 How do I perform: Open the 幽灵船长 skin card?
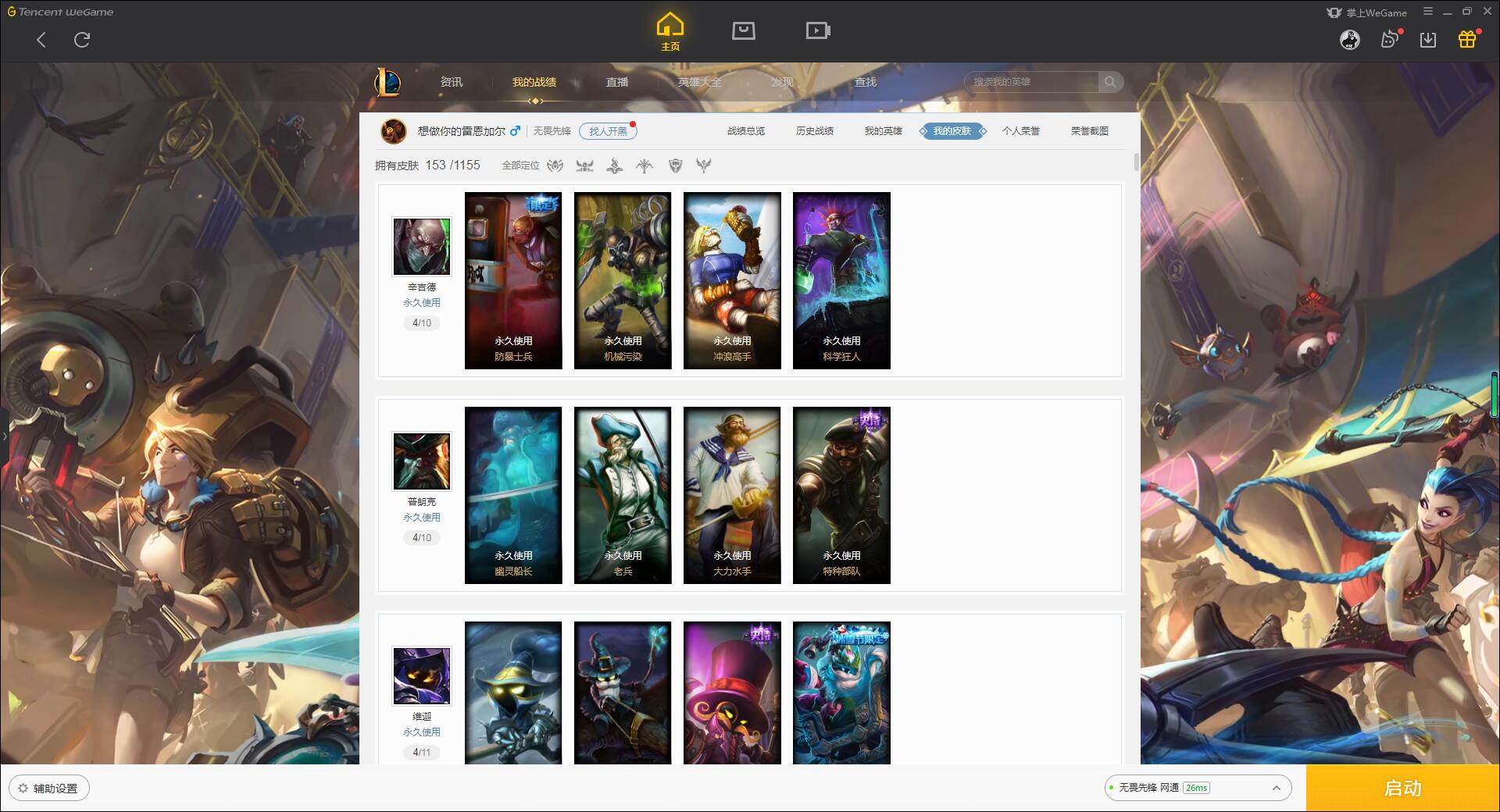pos(513,495)
